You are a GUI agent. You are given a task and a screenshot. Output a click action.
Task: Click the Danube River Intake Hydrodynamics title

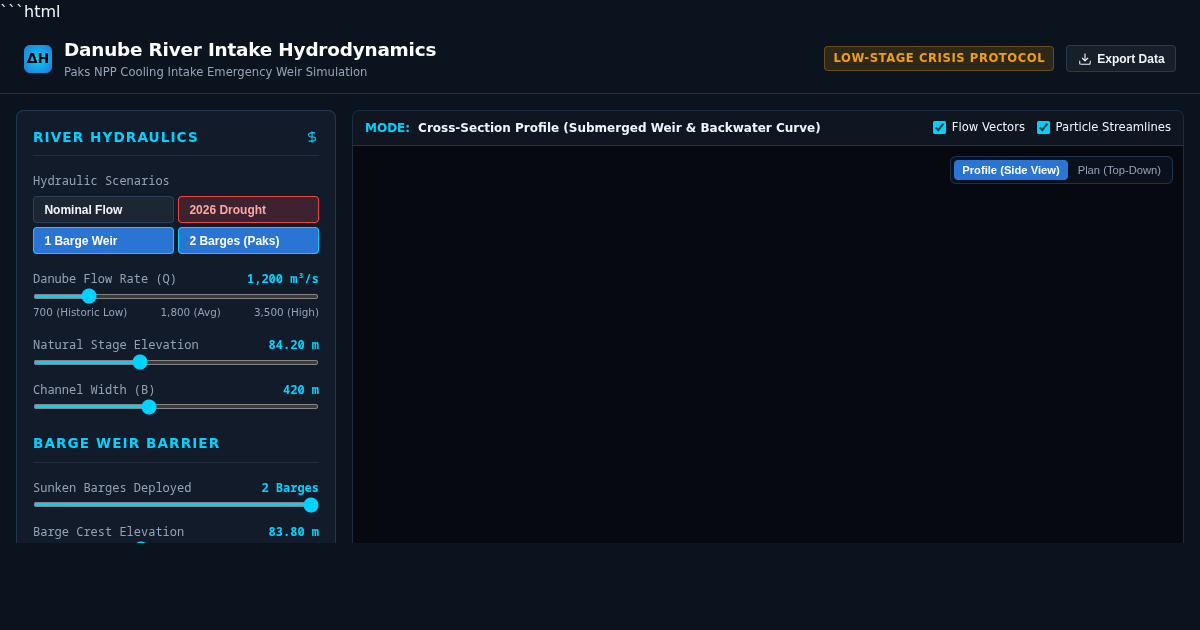click(250, 50)
